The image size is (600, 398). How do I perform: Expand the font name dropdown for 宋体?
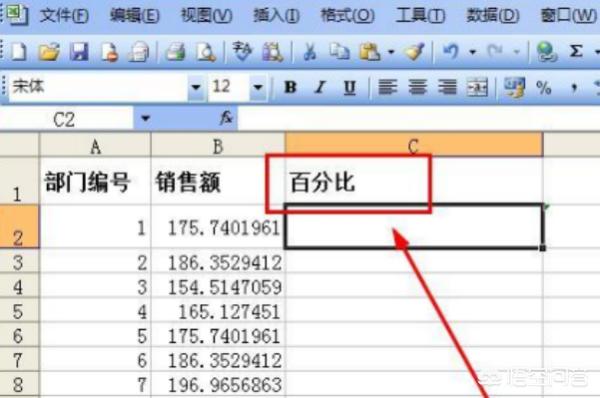coord(196,88)
